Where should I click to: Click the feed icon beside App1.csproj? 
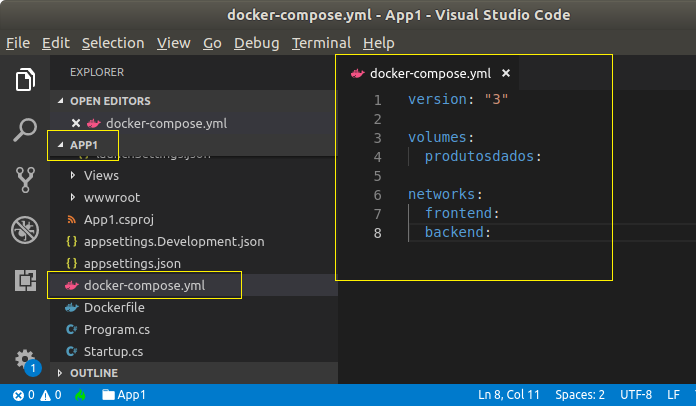pyautogui.click(x=71, y=220)
